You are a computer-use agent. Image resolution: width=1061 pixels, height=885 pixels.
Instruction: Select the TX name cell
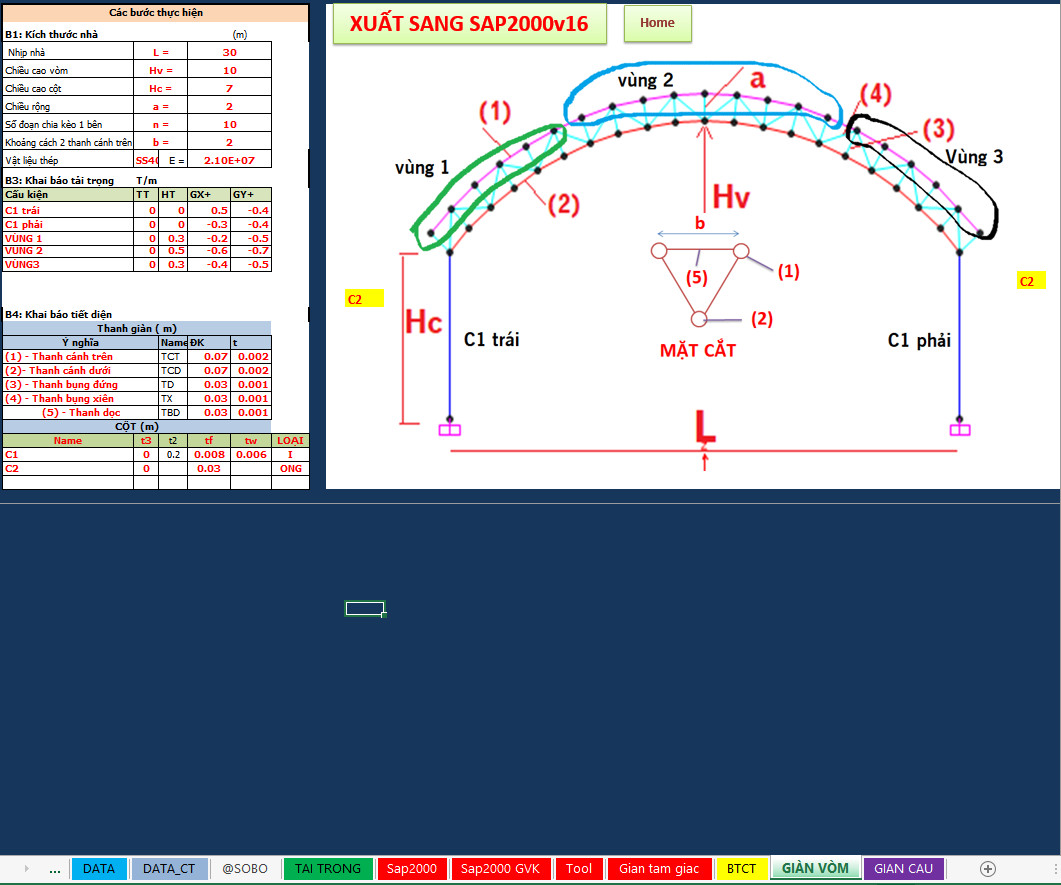coord(173,399)
